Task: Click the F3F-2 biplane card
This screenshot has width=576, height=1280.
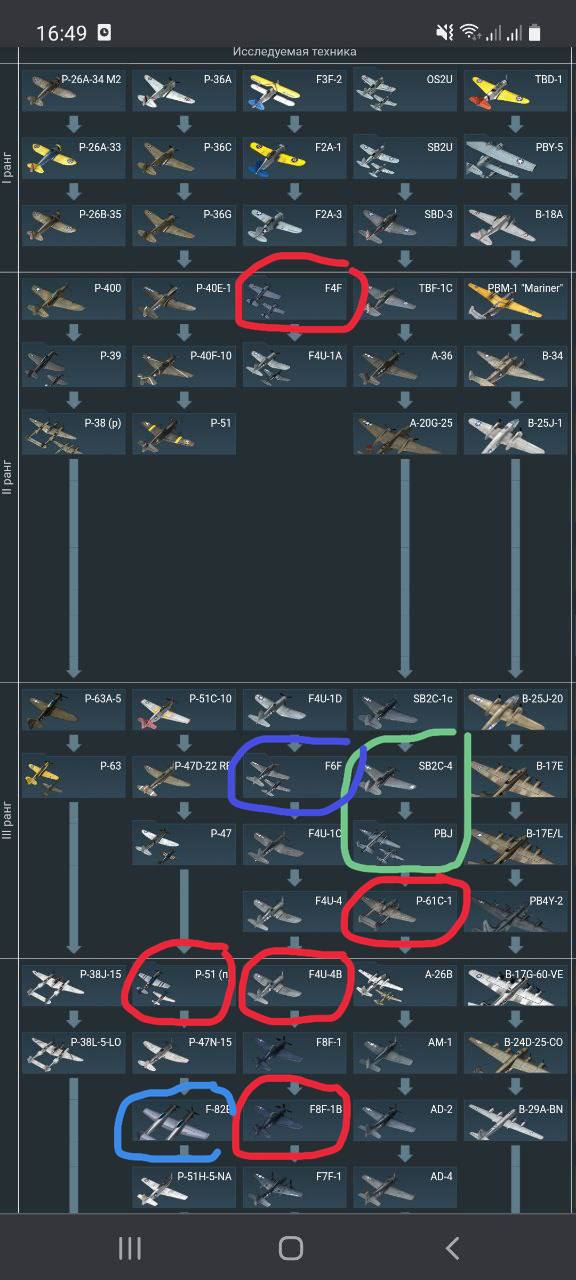Action: point(295,90)
